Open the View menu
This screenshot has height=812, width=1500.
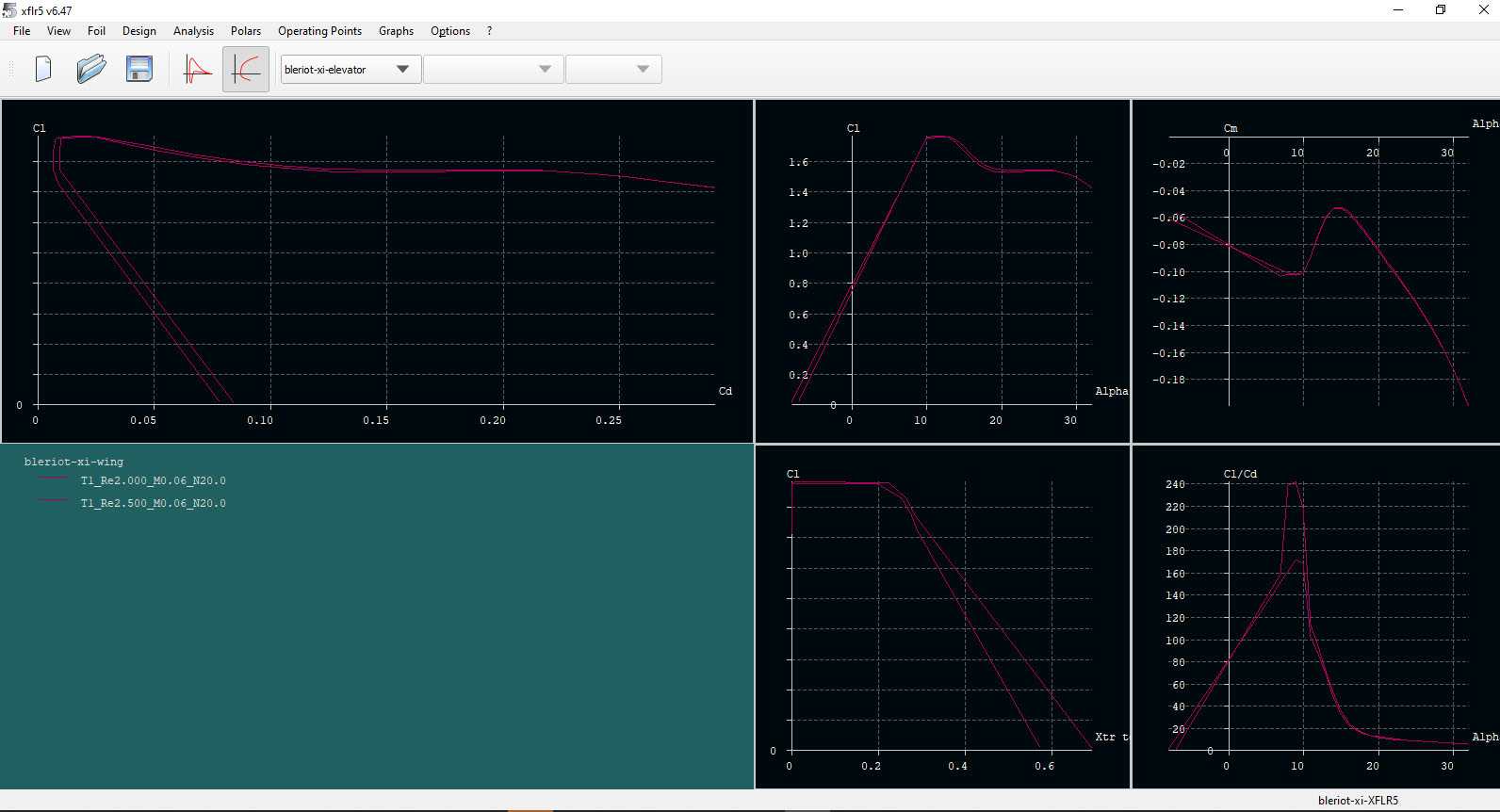tap(58, 31)
